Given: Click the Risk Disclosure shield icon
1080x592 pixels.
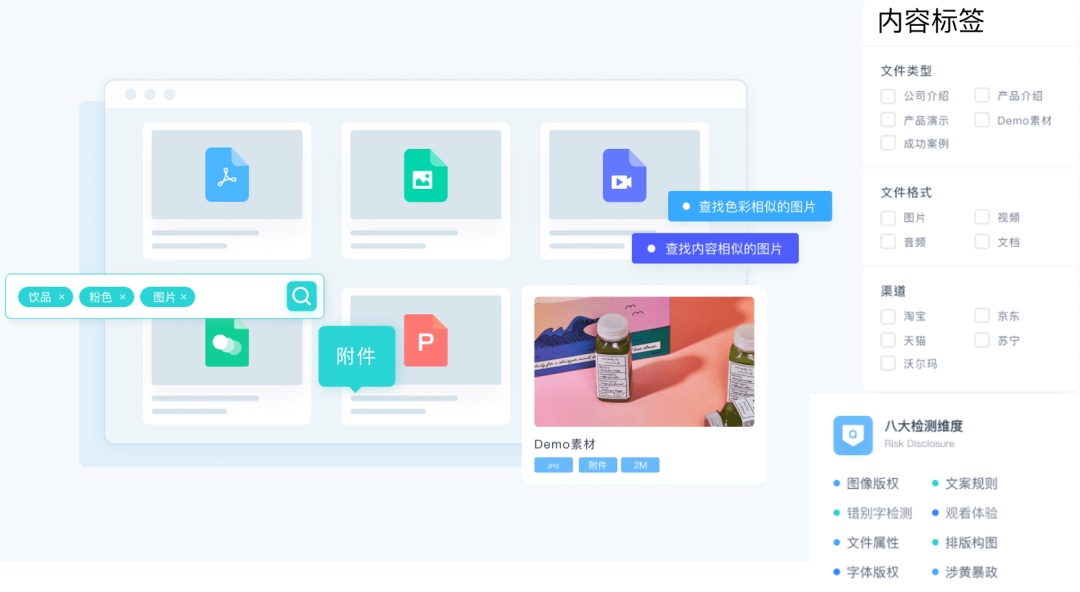Looking at the screenshot, I should [852, 435].
